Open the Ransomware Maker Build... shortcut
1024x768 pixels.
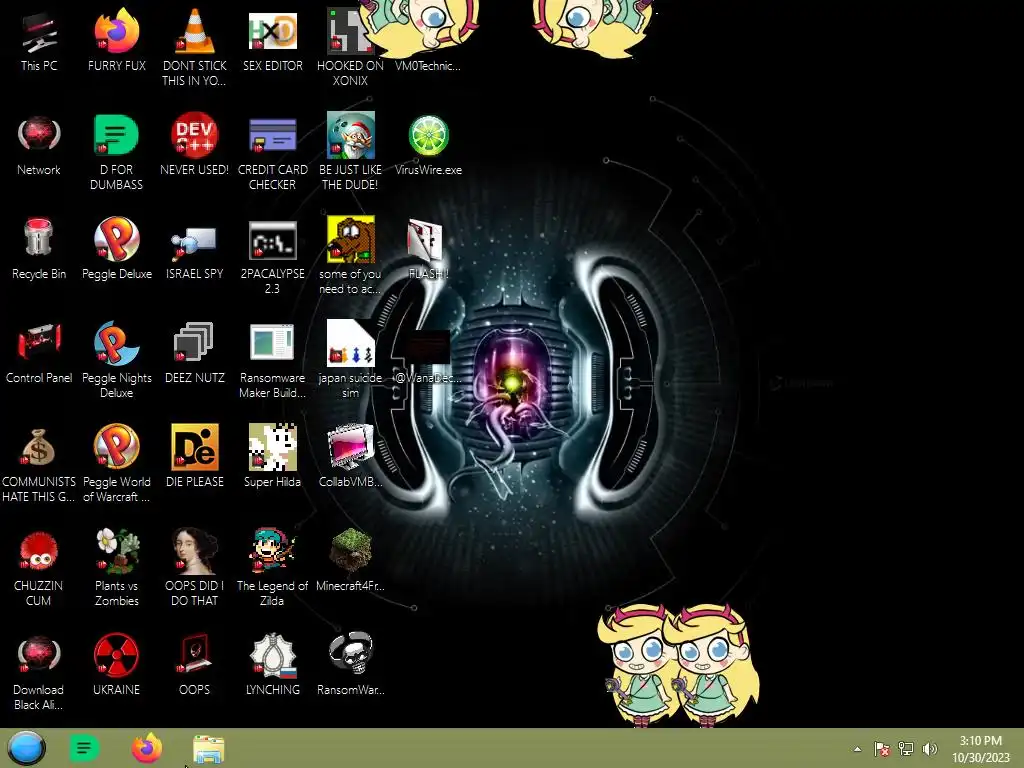[272, 342]
